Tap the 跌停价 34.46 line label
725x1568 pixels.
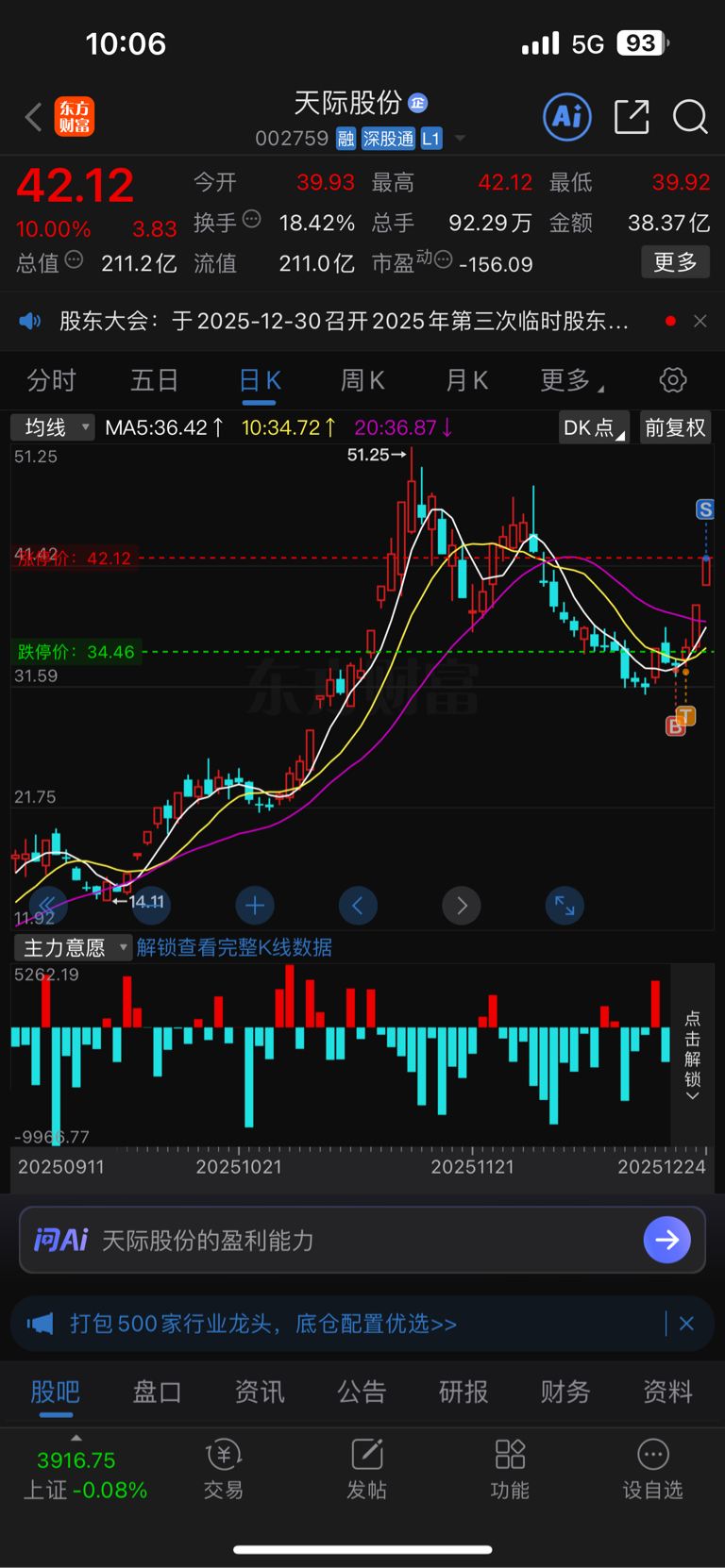coord(76,652)
